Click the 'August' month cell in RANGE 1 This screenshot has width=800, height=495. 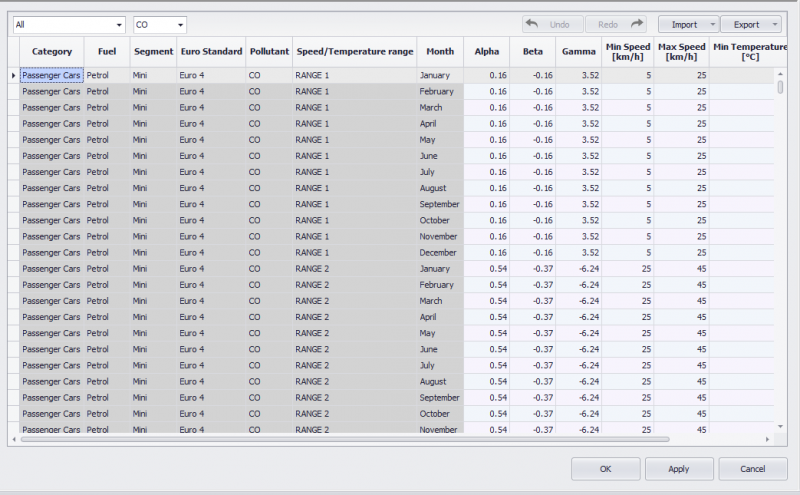click(x=440, y=188)
